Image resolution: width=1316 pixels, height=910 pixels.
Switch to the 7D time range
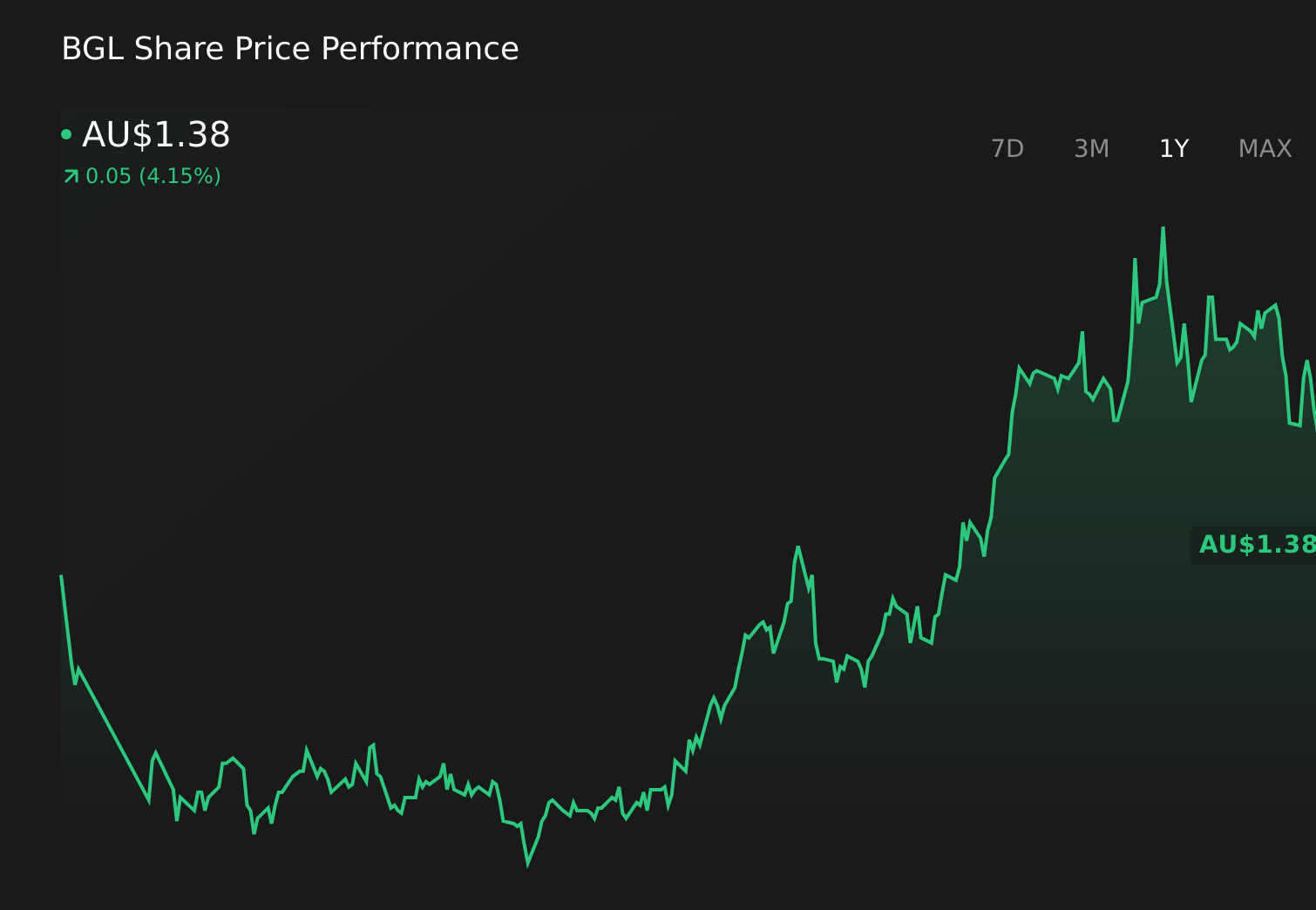[1008, 148]
